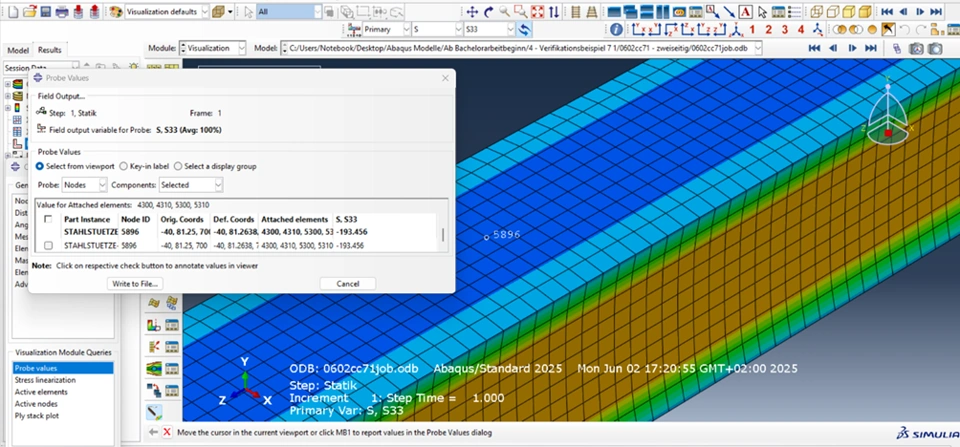This screenshot has width=960, height=447.
Task: Click node label 5896 in the viewport
Action: click(506, 235)
